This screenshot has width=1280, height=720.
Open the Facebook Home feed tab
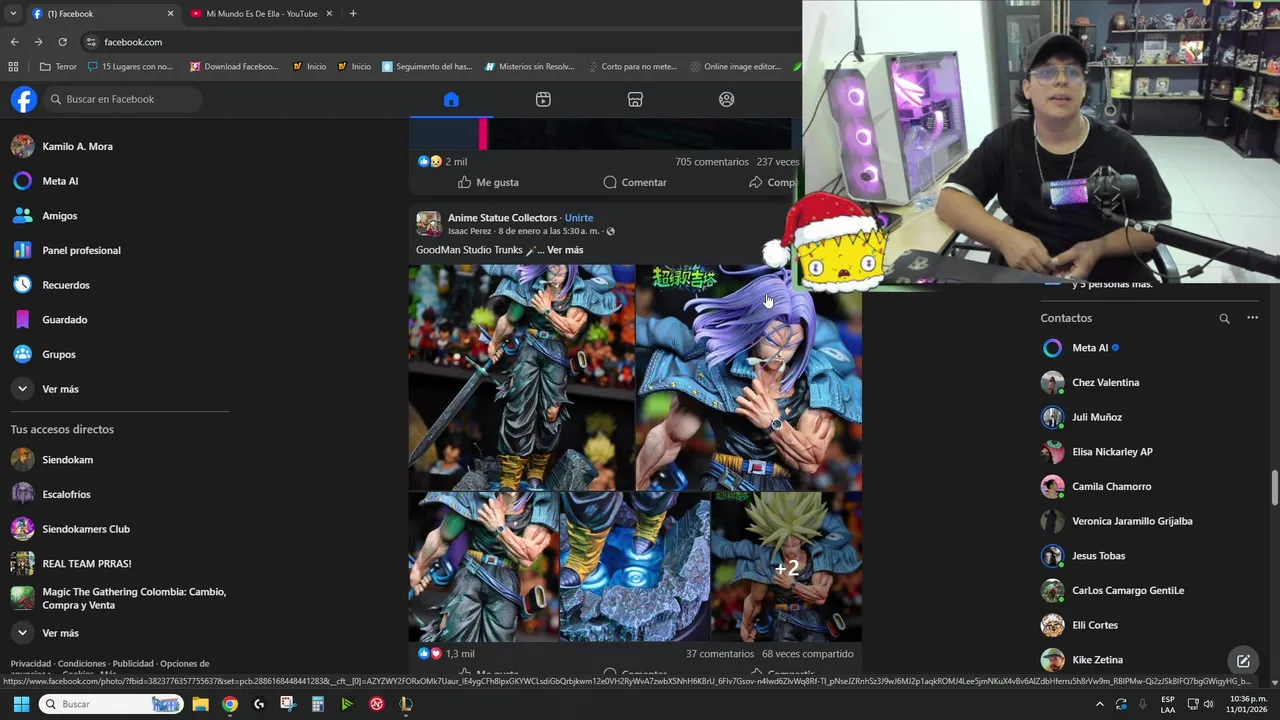(x=451, y=99)
